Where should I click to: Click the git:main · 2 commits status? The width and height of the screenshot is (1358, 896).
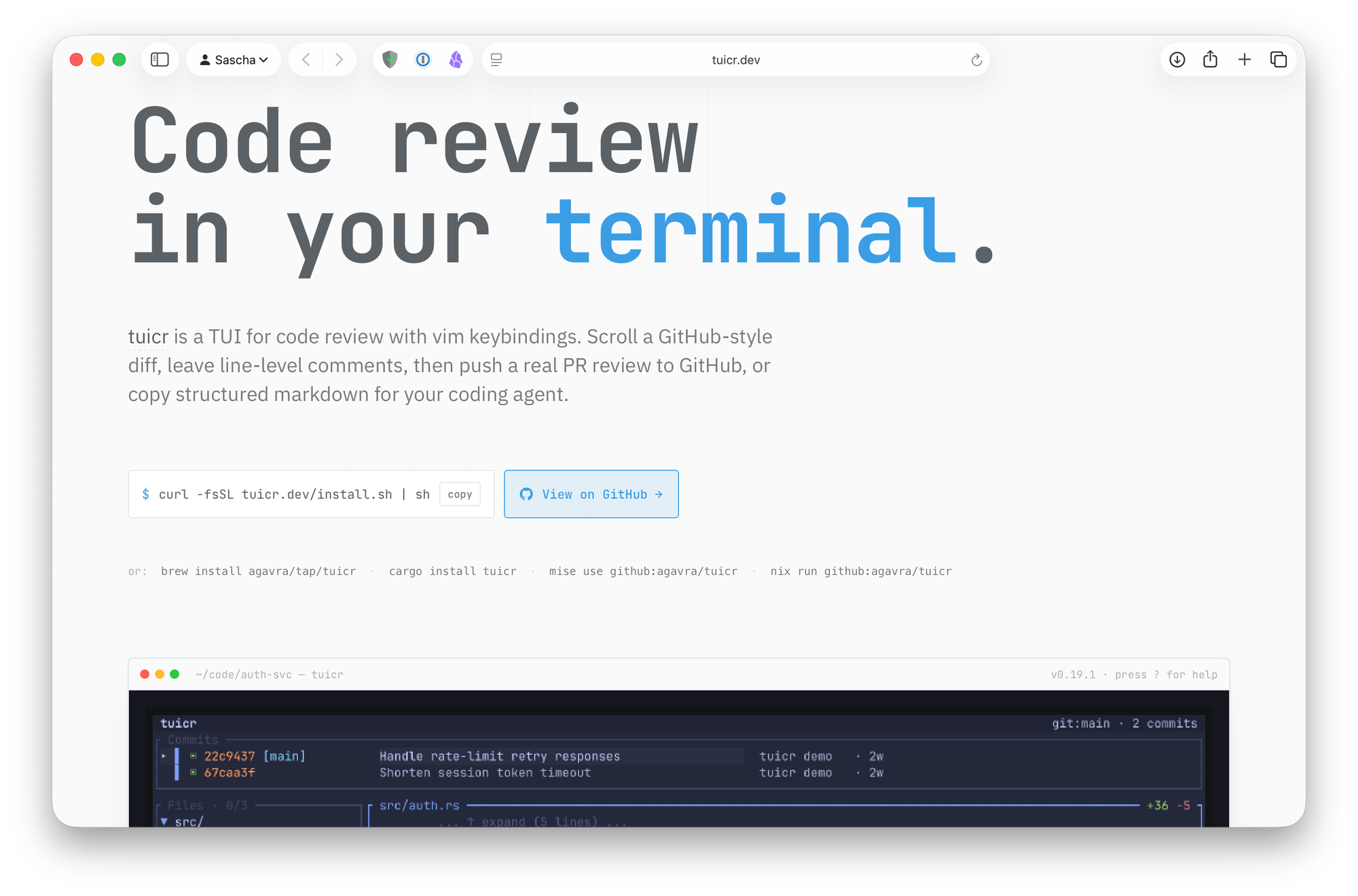[x=1124, y=724]
